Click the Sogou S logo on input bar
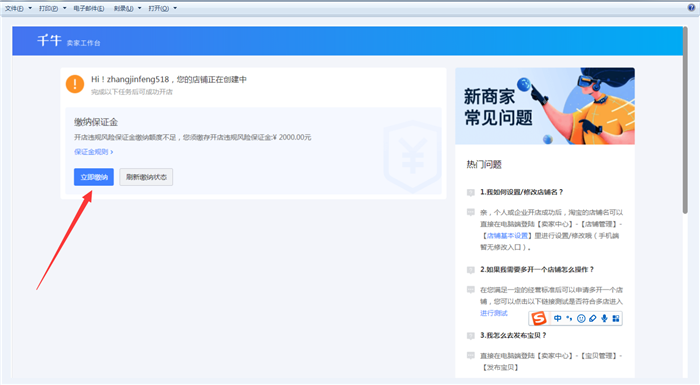Viewport: 700px width, 385px height. (x=539, y=318)
